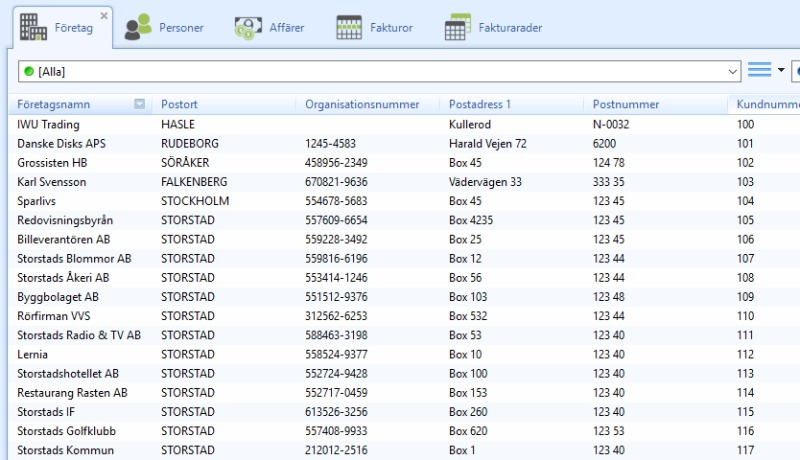Select the Storstads Åkeri AB row
Screen dimensions: 800x460
pos(404,277)
